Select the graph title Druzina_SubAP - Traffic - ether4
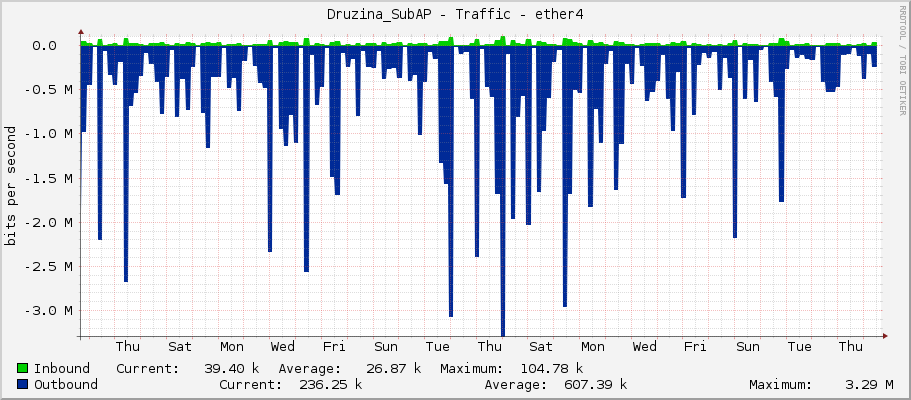 click(x=455, y=15)
